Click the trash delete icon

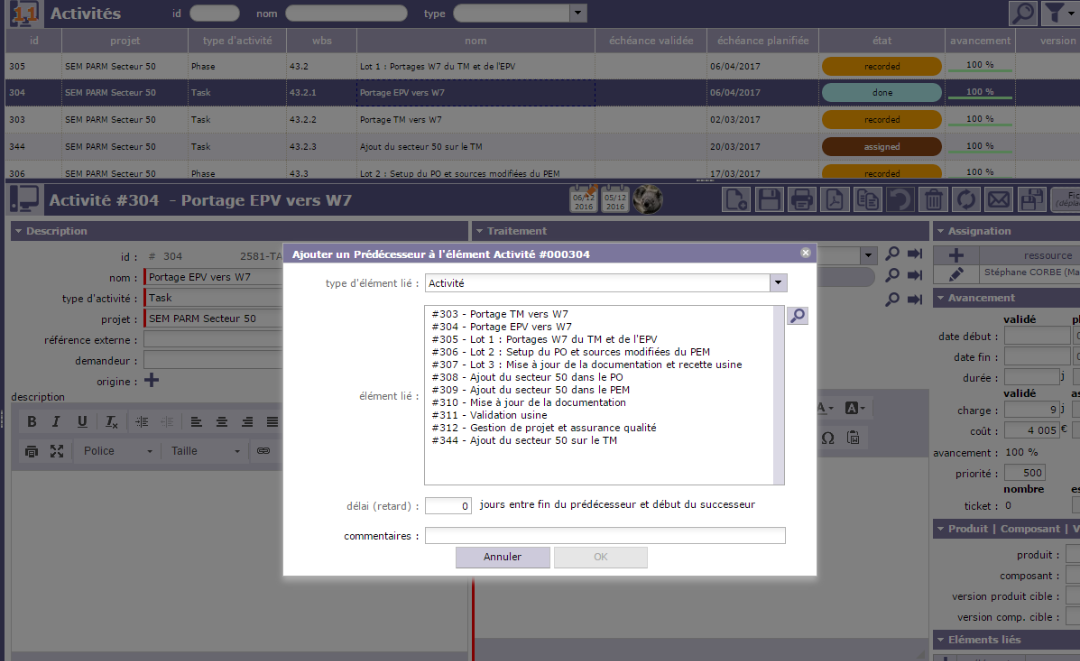pos(933,199)
